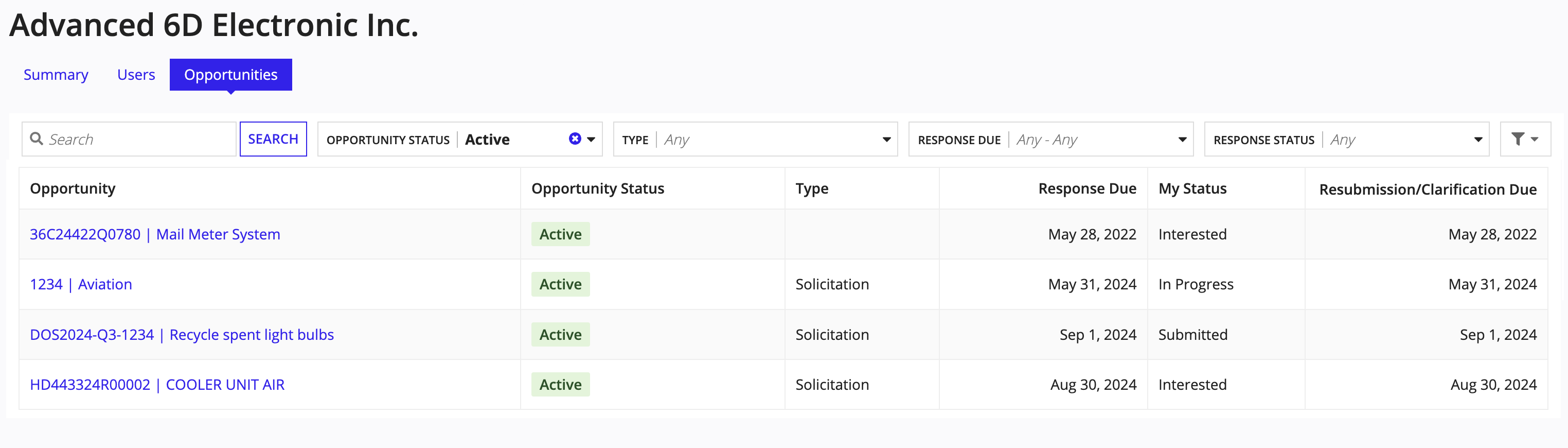The image size is (1568, 448).
Task: Expand the Opportunity Status dropdown arrow
Action: pyautogui.click(x=591, y=140)
